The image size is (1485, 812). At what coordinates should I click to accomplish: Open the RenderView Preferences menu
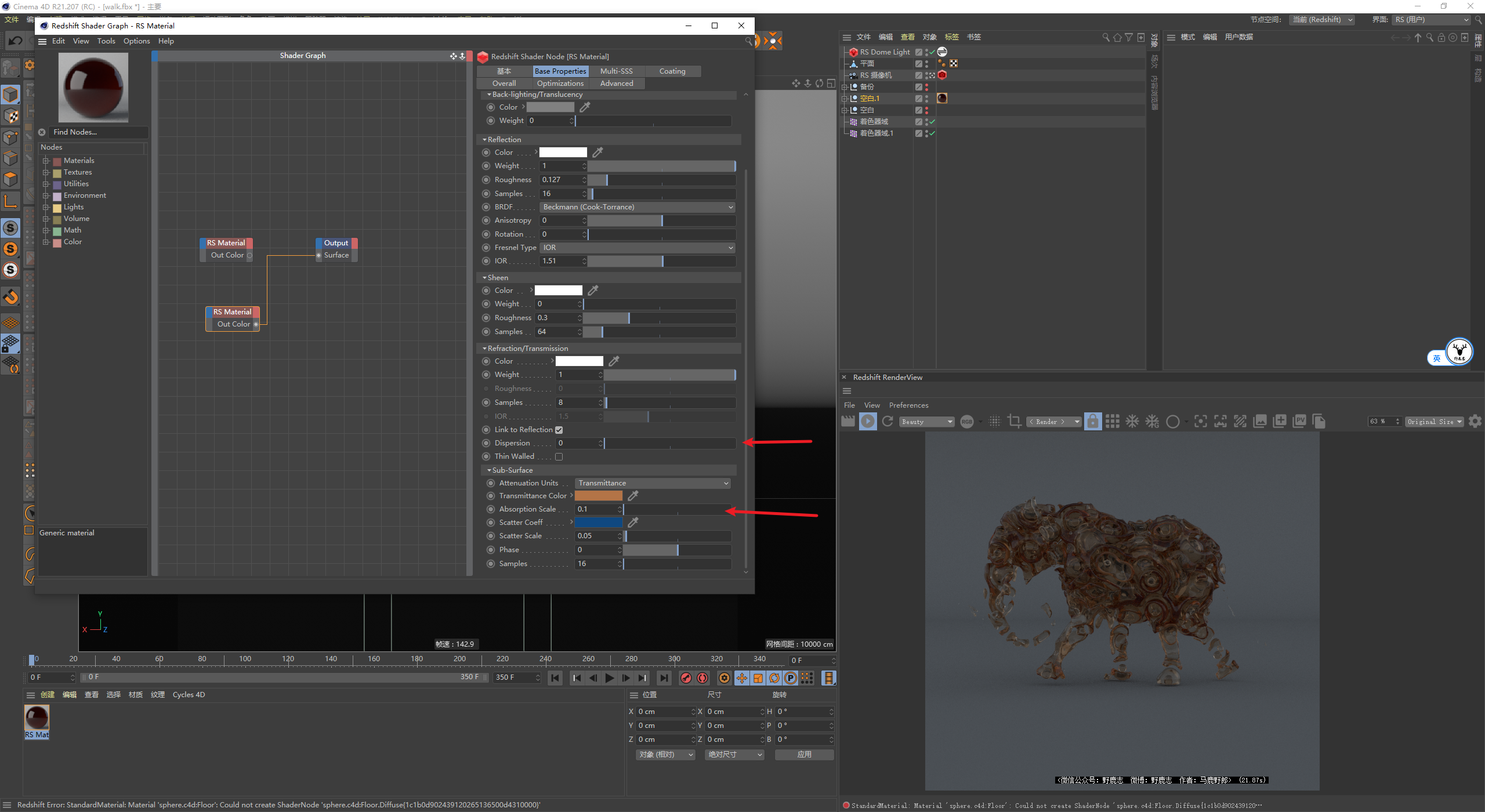click(908, 405)
